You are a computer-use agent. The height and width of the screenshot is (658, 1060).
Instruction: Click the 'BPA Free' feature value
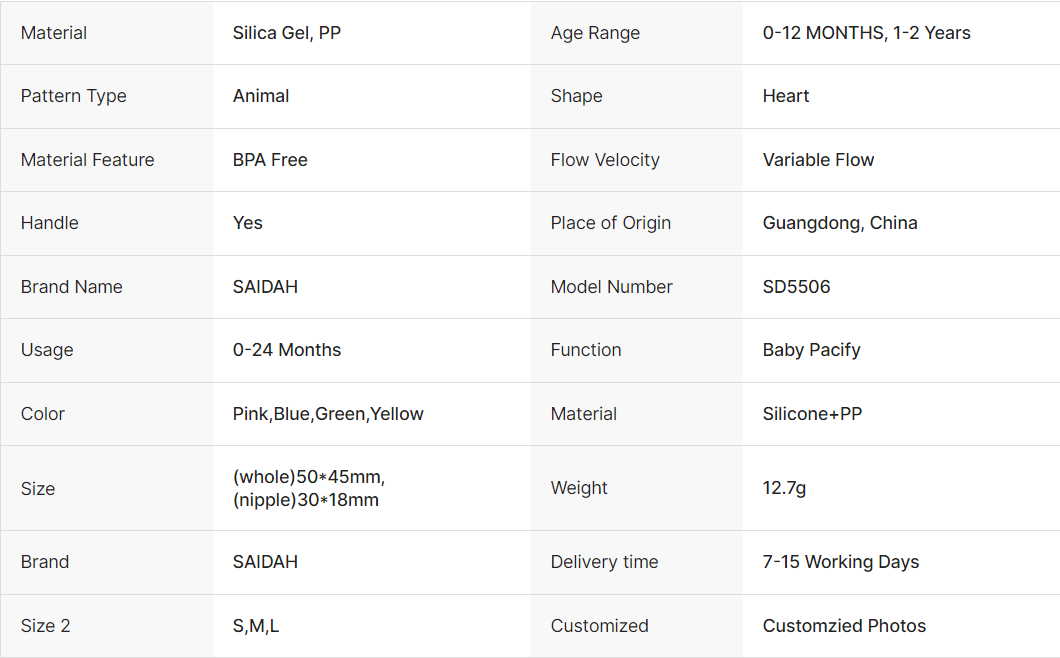tap(270, 160)
